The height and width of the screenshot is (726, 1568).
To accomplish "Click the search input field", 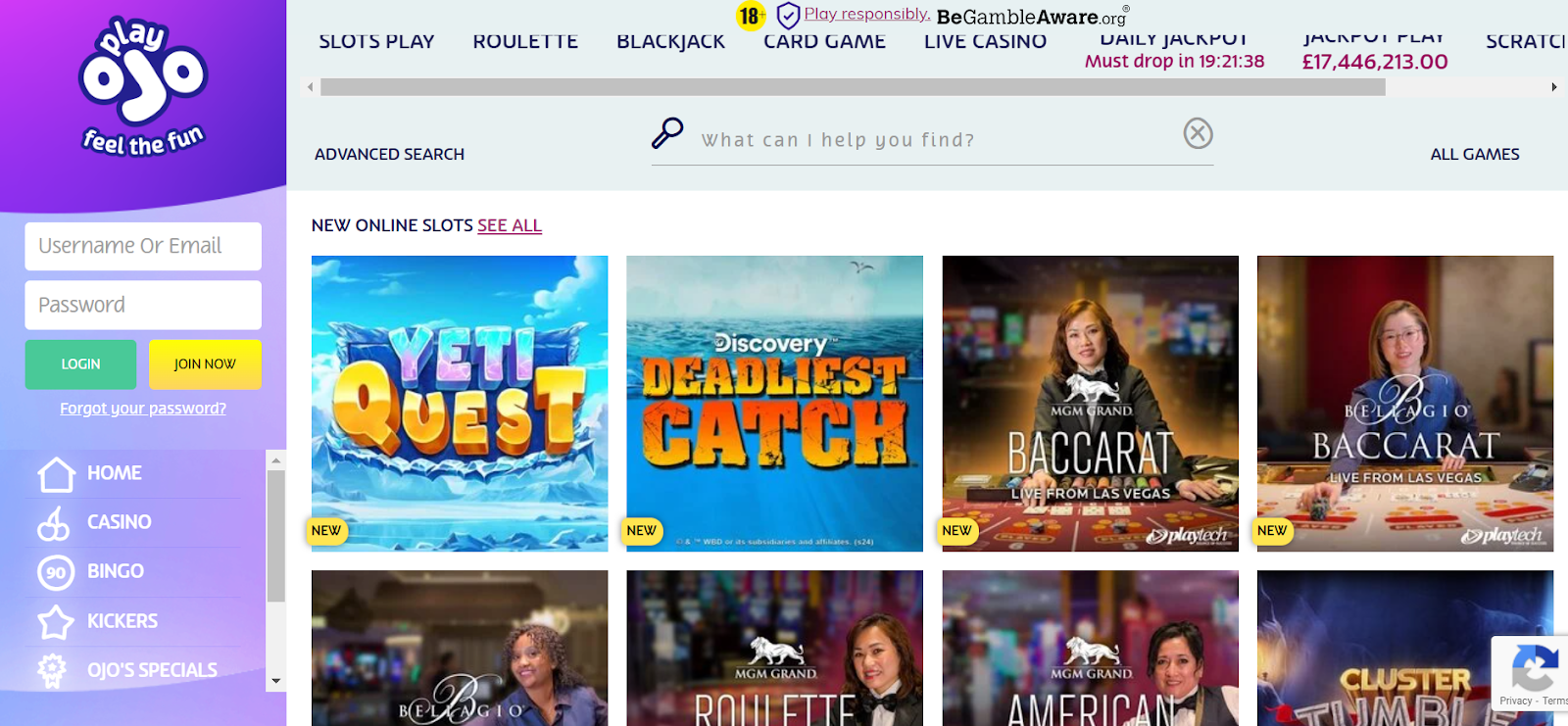I will (x=931, y=140).
